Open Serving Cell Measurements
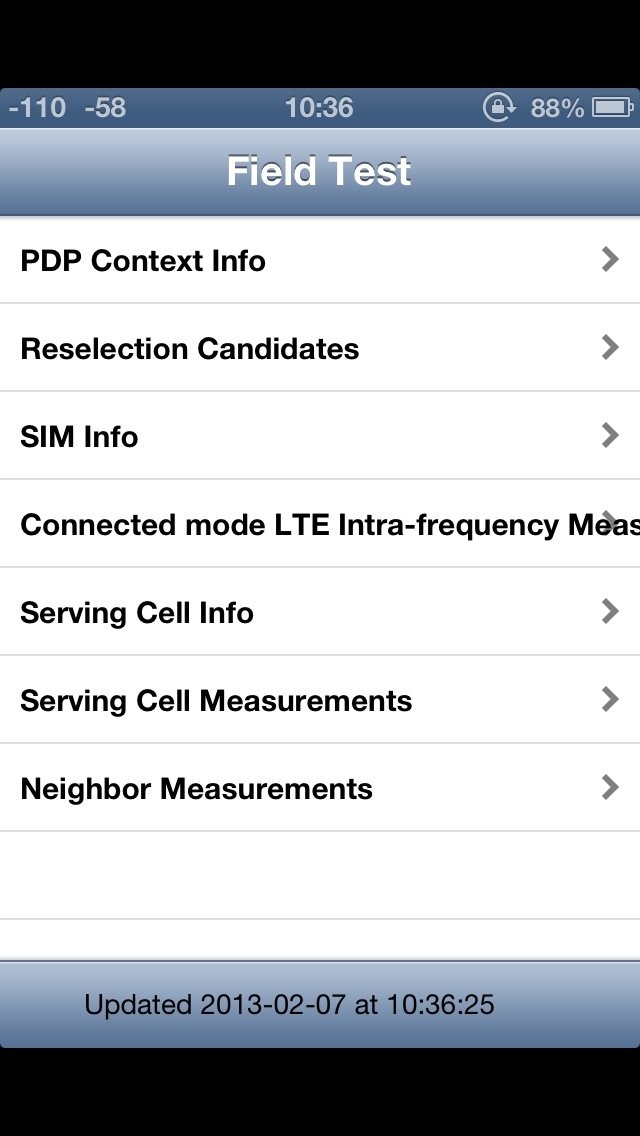The width and height of the screenshot is (640, 1136). [216, 701]
